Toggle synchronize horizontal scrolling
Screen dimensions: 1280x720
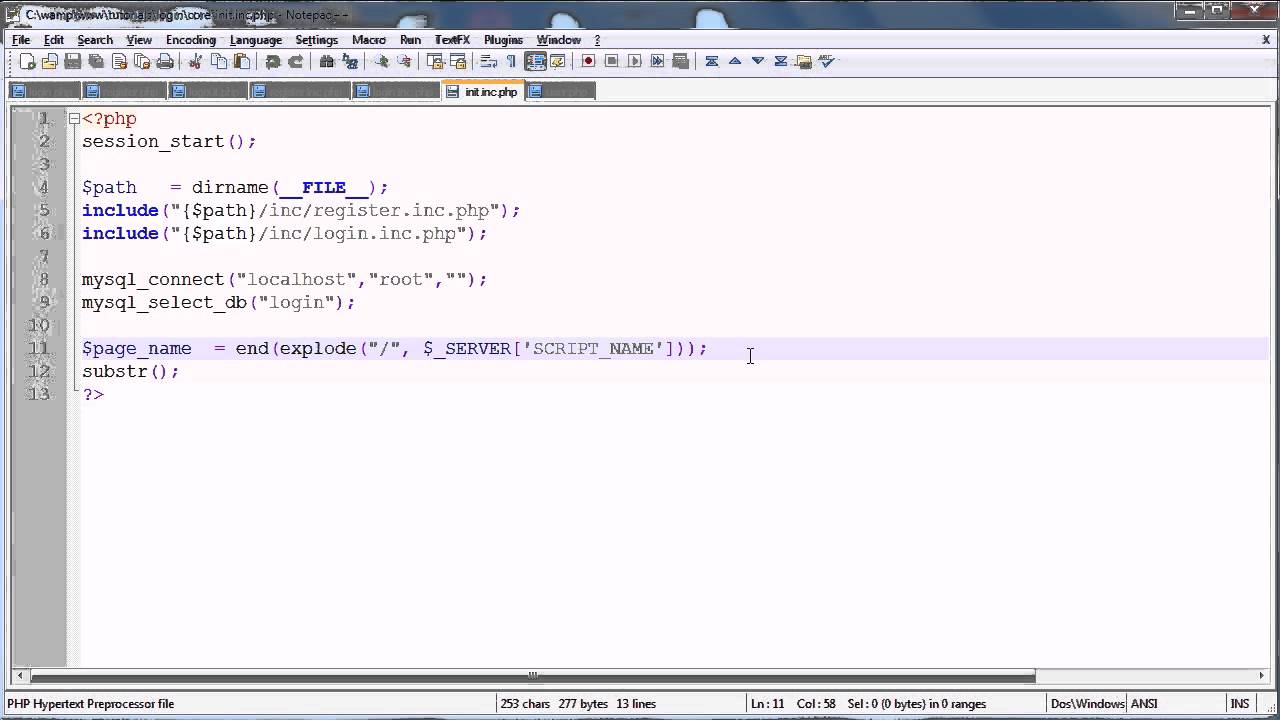tap(458, 61)
